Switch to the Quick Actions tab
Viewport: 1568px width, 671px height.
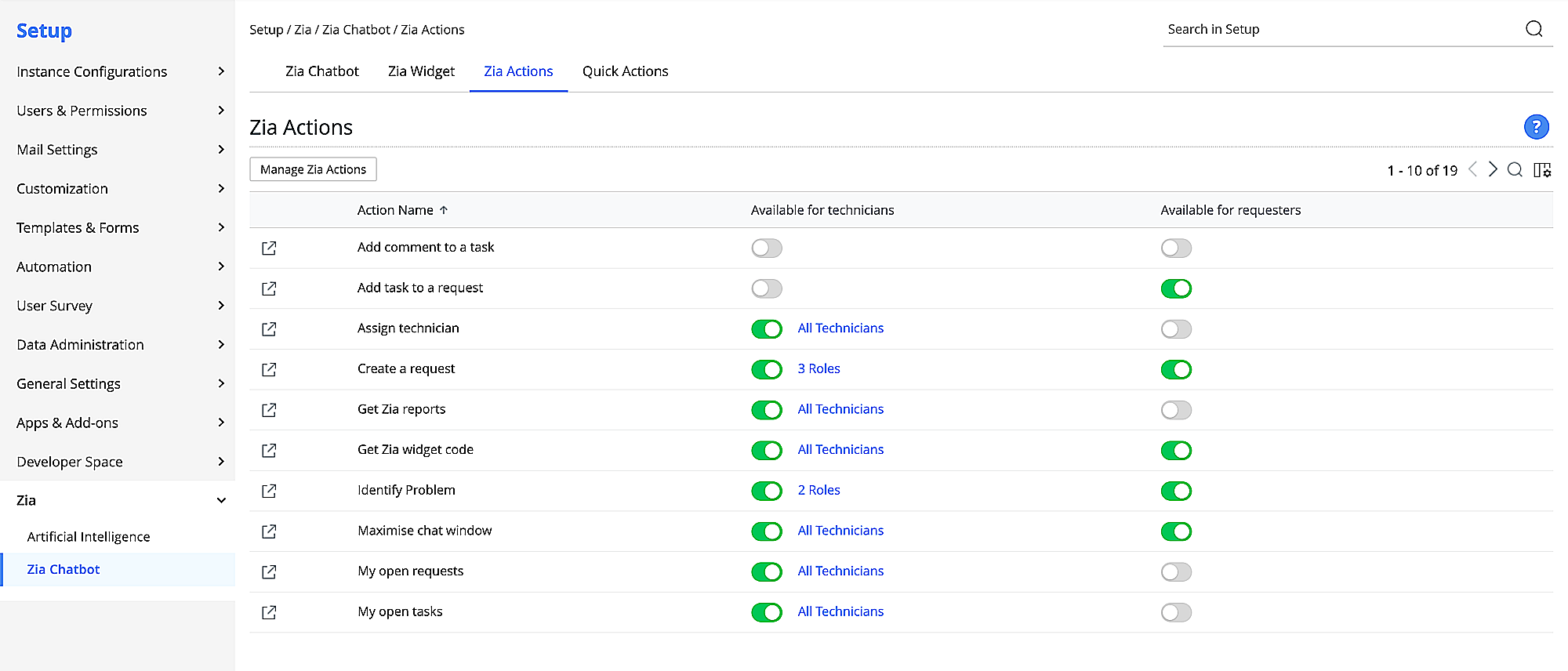625,71
